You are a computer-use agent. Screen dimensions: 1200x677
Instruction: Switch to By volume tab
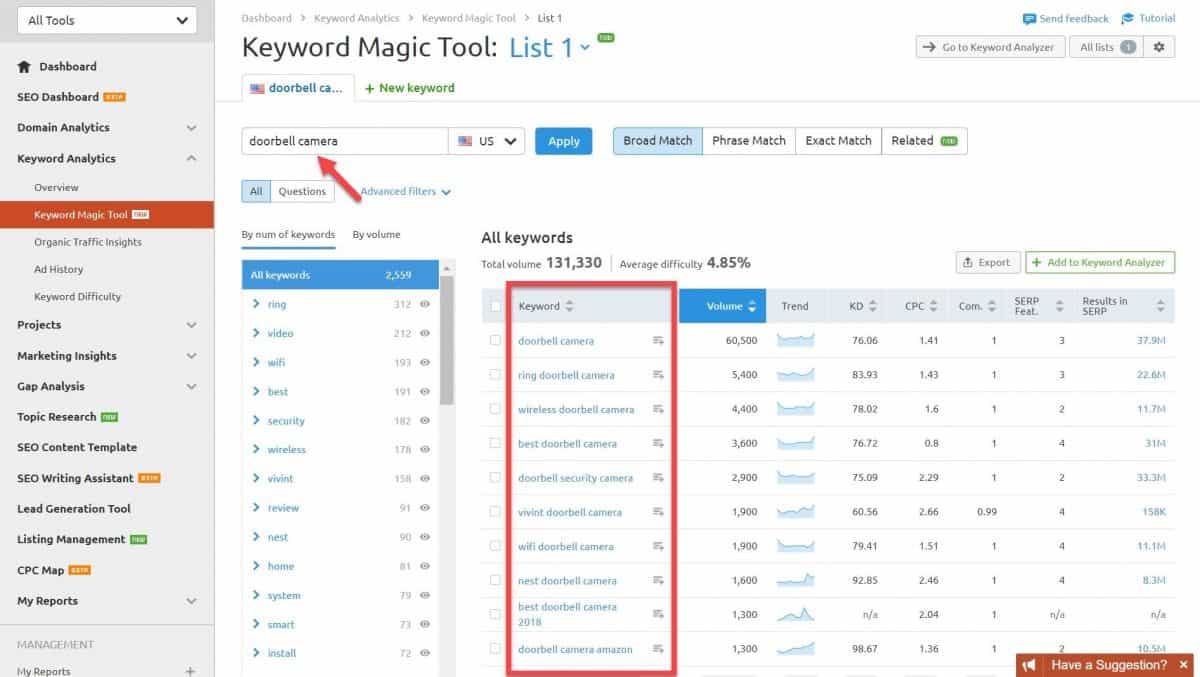(376, 235)
